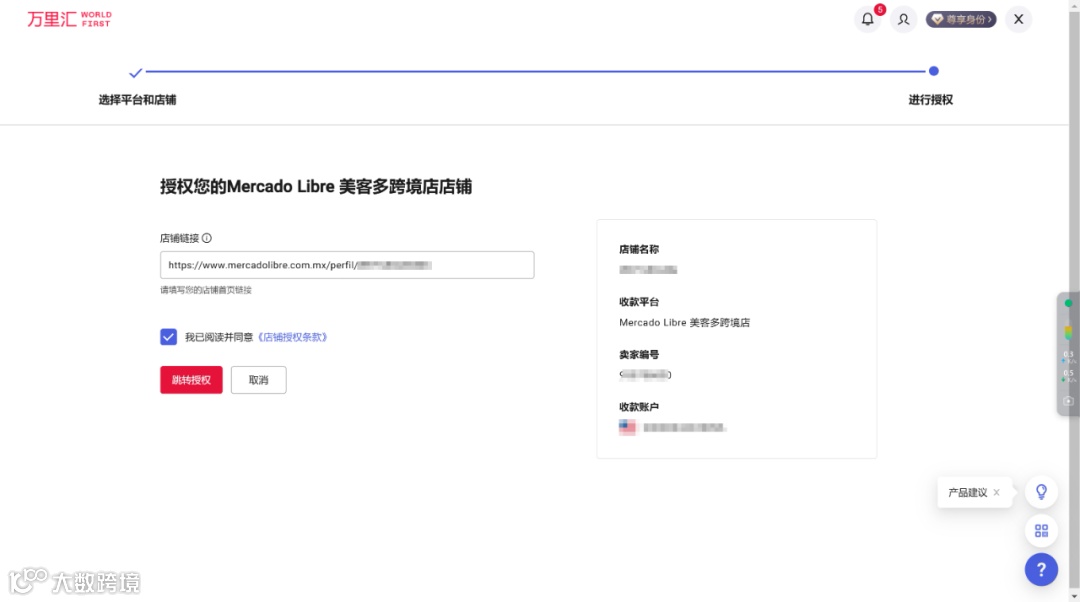This screenshot has height=602, width=1080.
Task: Click the 店铺名称 label
Action: coord(638,249)
